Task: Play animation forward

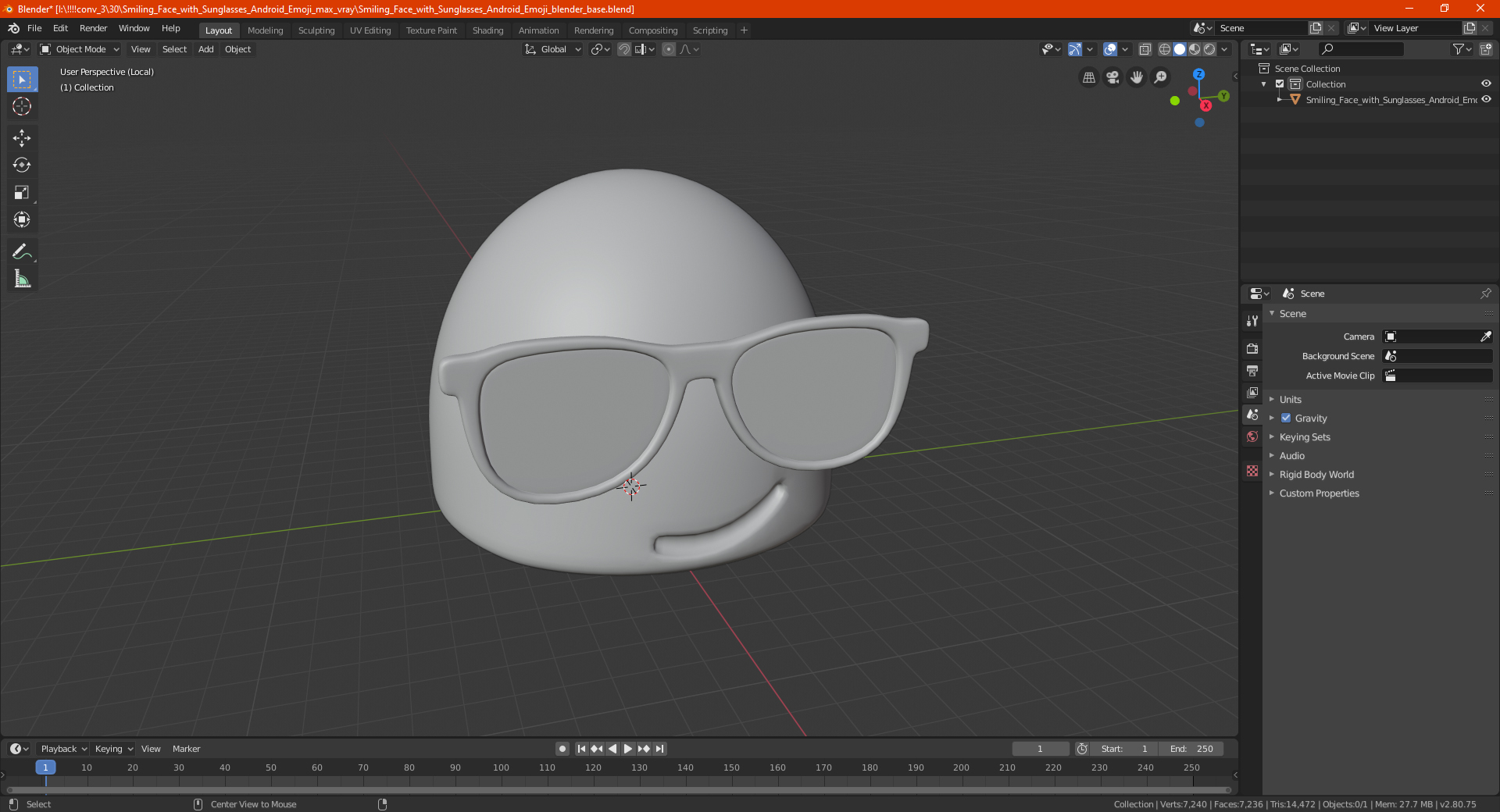Action: point(628,749)
